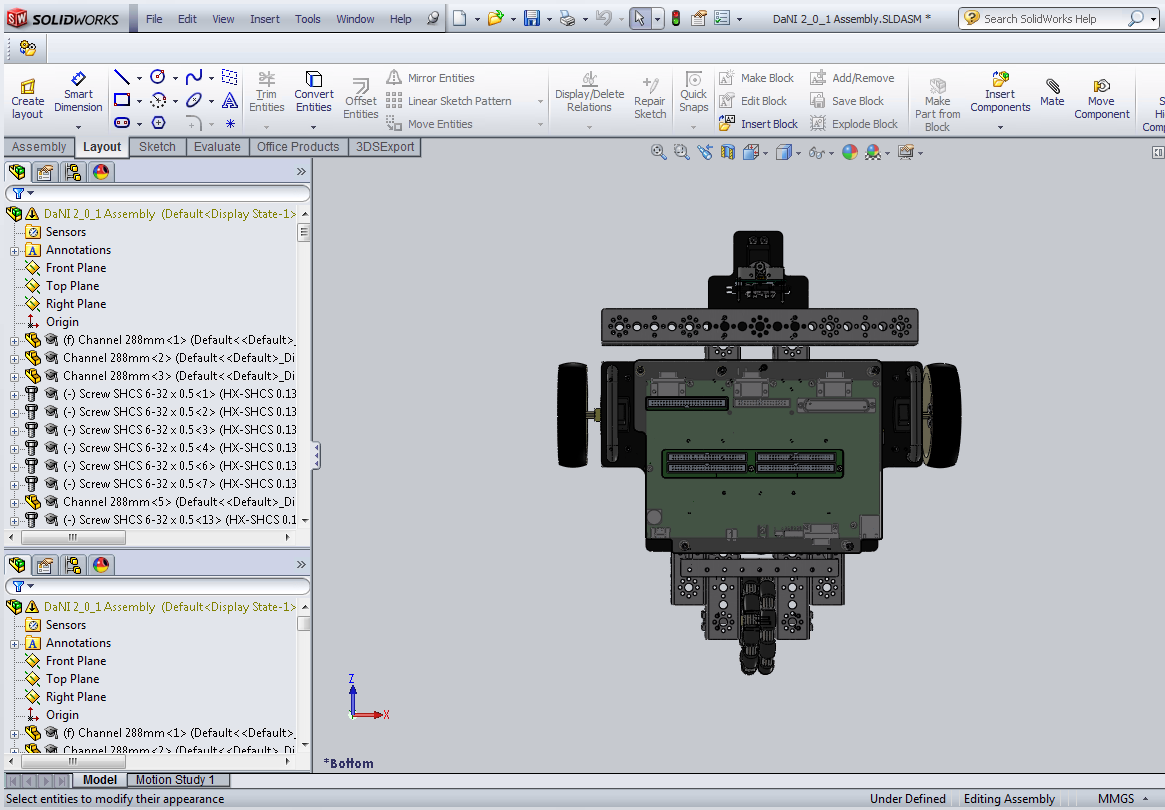The width and height of the screenshot is (1165, 810).
Task: Click the Zoom to Fit icon
Action: [x=658, y=152]
